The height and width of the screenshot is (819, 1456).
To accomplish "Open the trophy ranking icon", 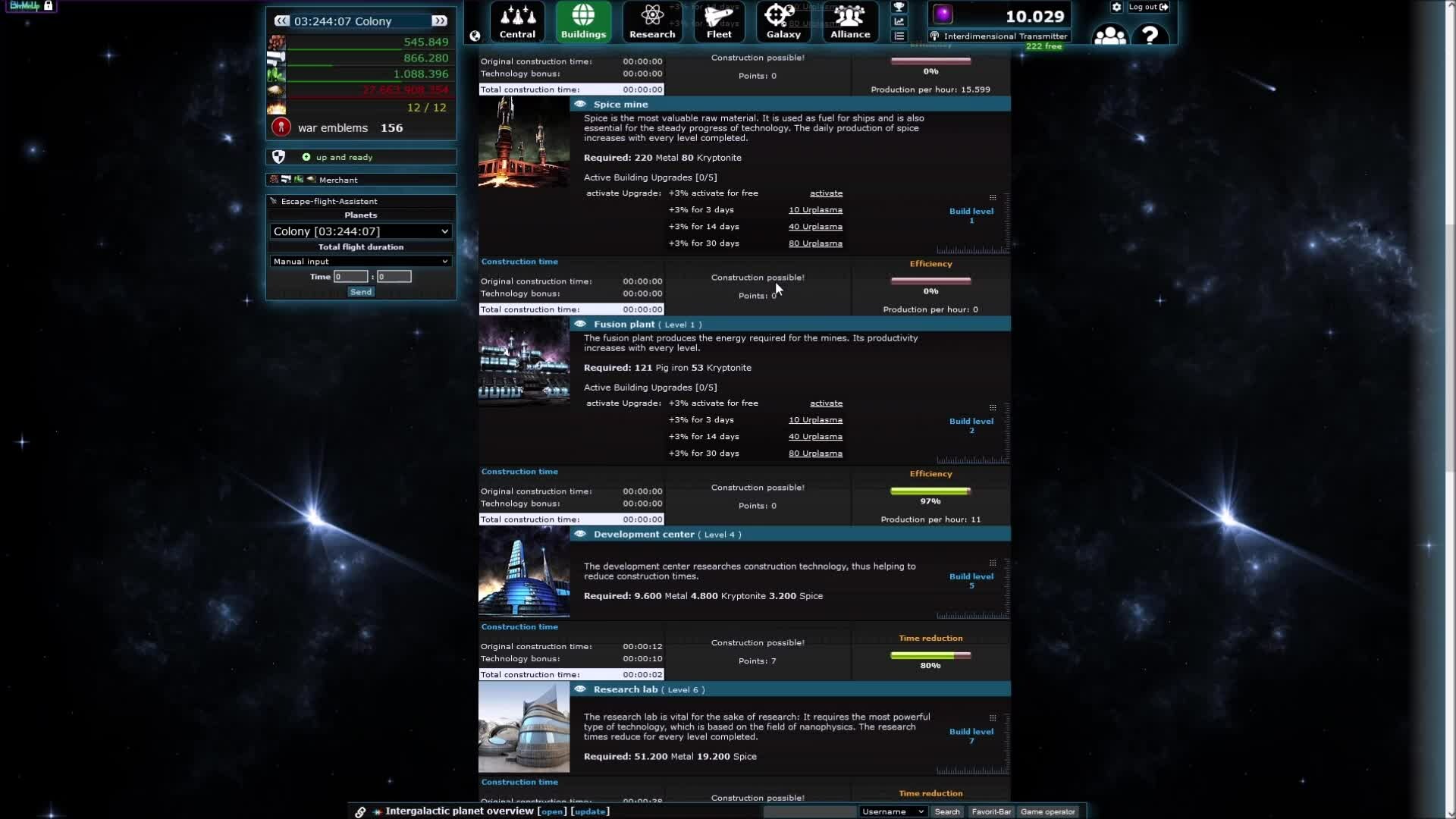I will [x=899, y=8].
